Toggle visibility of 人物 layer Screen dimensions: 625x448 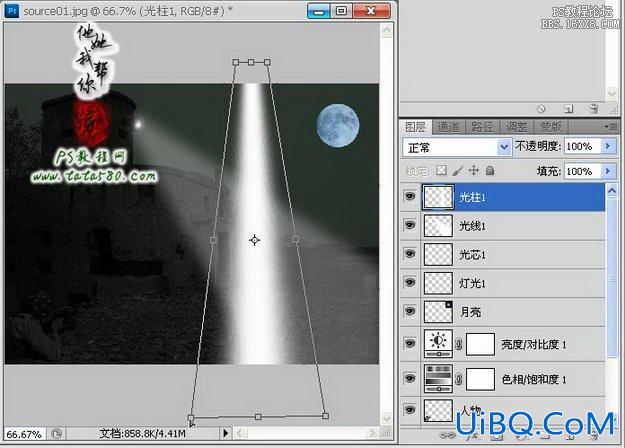point(410,410)
